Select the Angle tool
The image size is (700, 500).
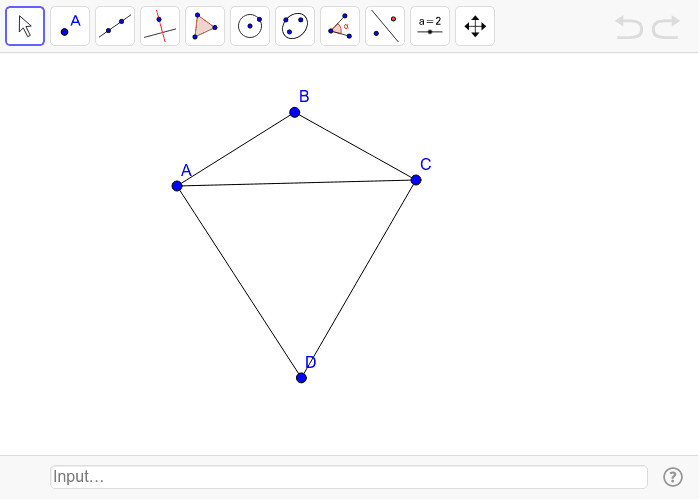(340, 26)
